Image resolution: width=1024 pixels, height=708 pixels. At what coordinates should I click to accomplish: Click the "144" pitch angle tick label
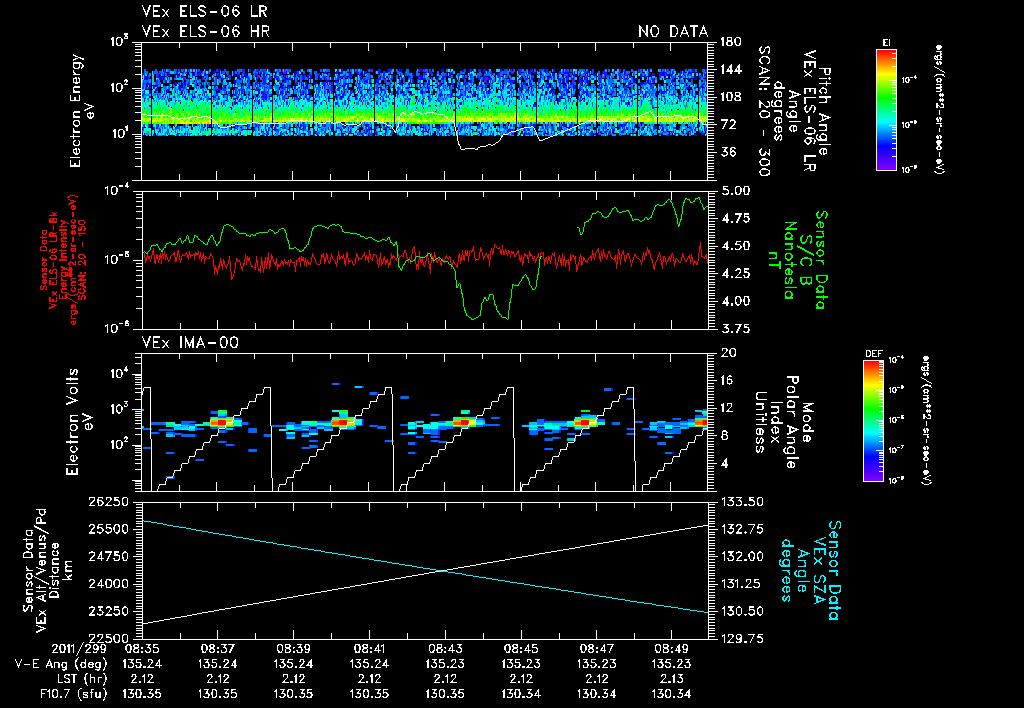coord(731,69)
